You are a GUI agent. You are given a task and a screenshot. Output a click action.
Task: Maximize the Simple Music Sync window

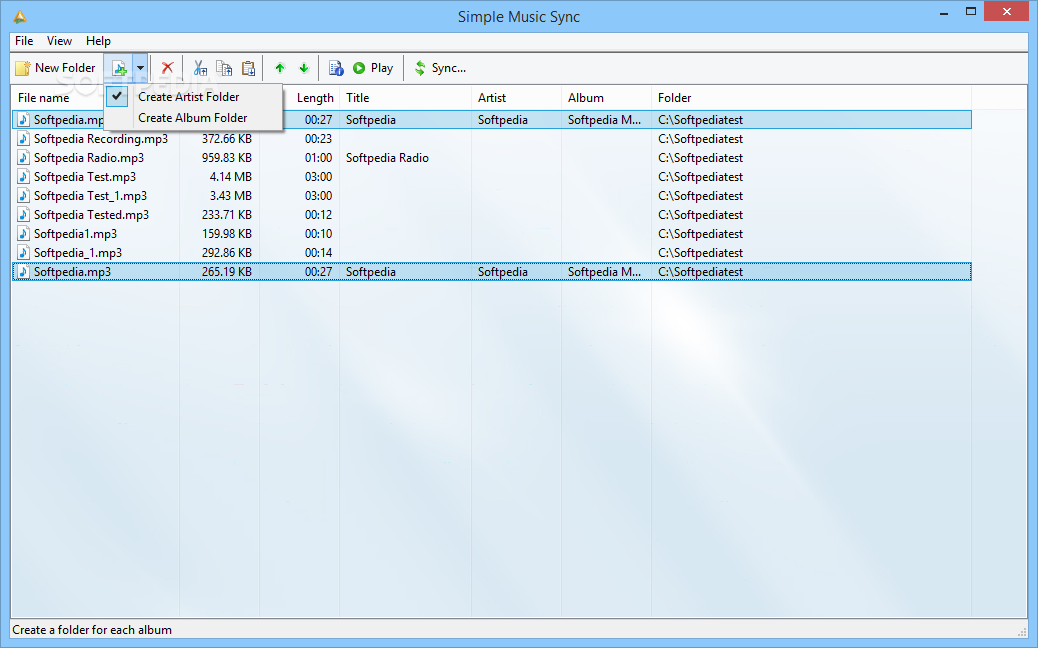click(970, 11)
